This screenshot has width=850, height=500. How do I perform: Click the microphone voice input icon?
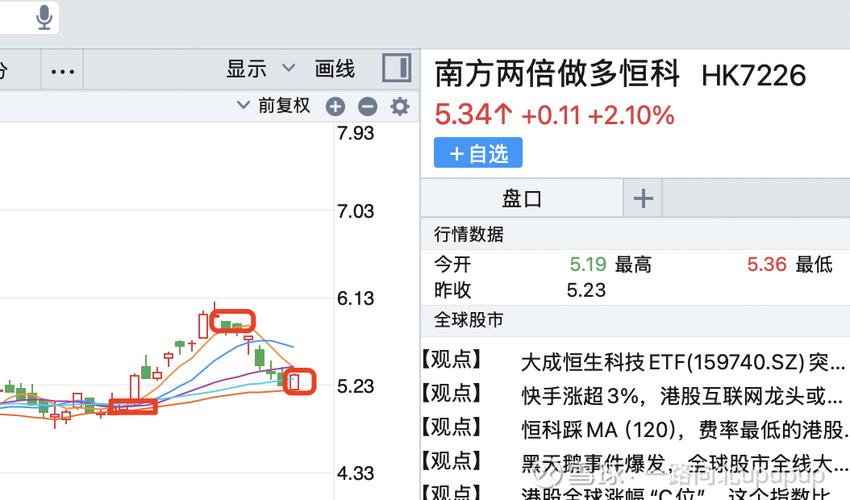click(44, 17)
